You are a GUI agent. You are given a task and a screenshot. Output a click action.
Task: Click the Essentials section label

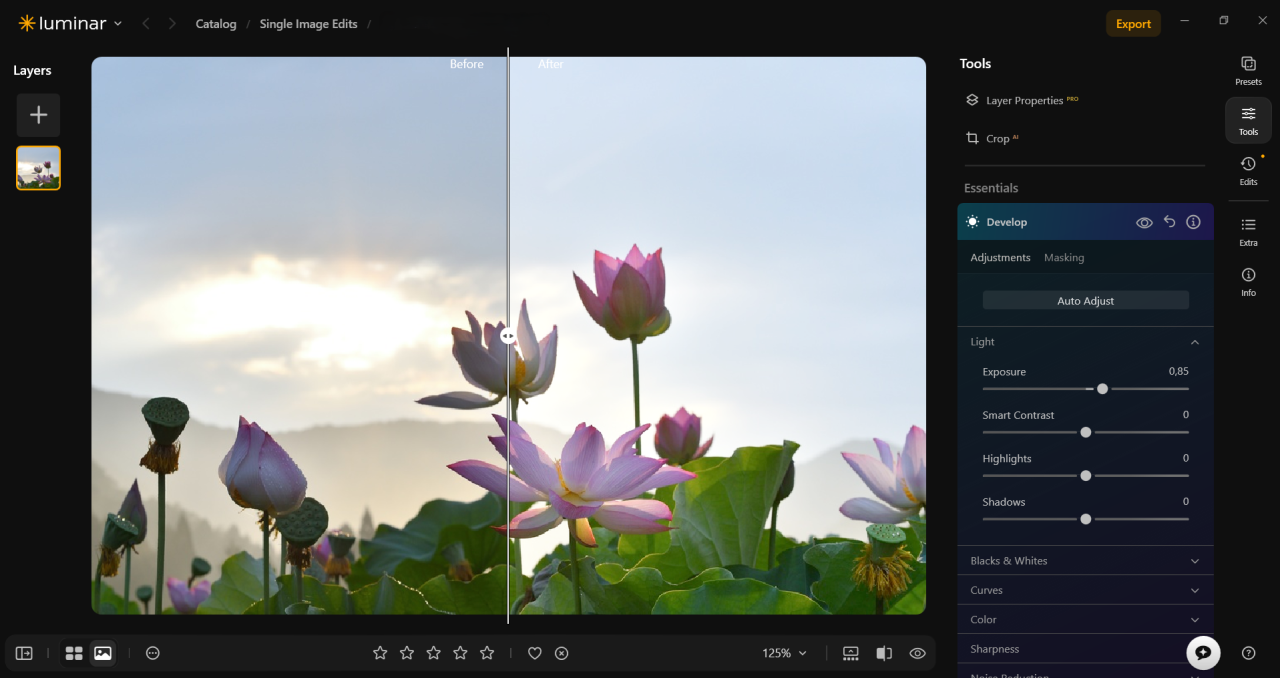click(991, 188)
